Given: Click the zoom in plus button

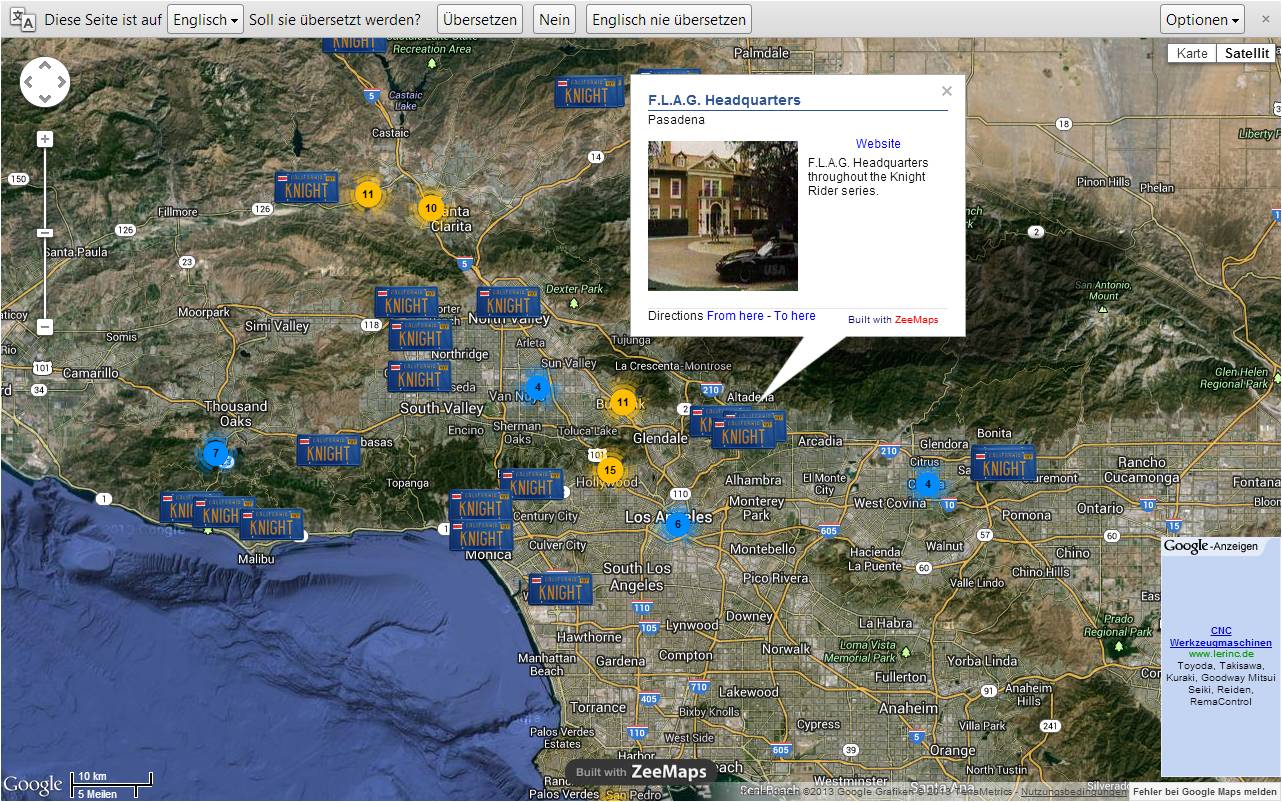Looking at the screenshot, I should click(45, 139).
